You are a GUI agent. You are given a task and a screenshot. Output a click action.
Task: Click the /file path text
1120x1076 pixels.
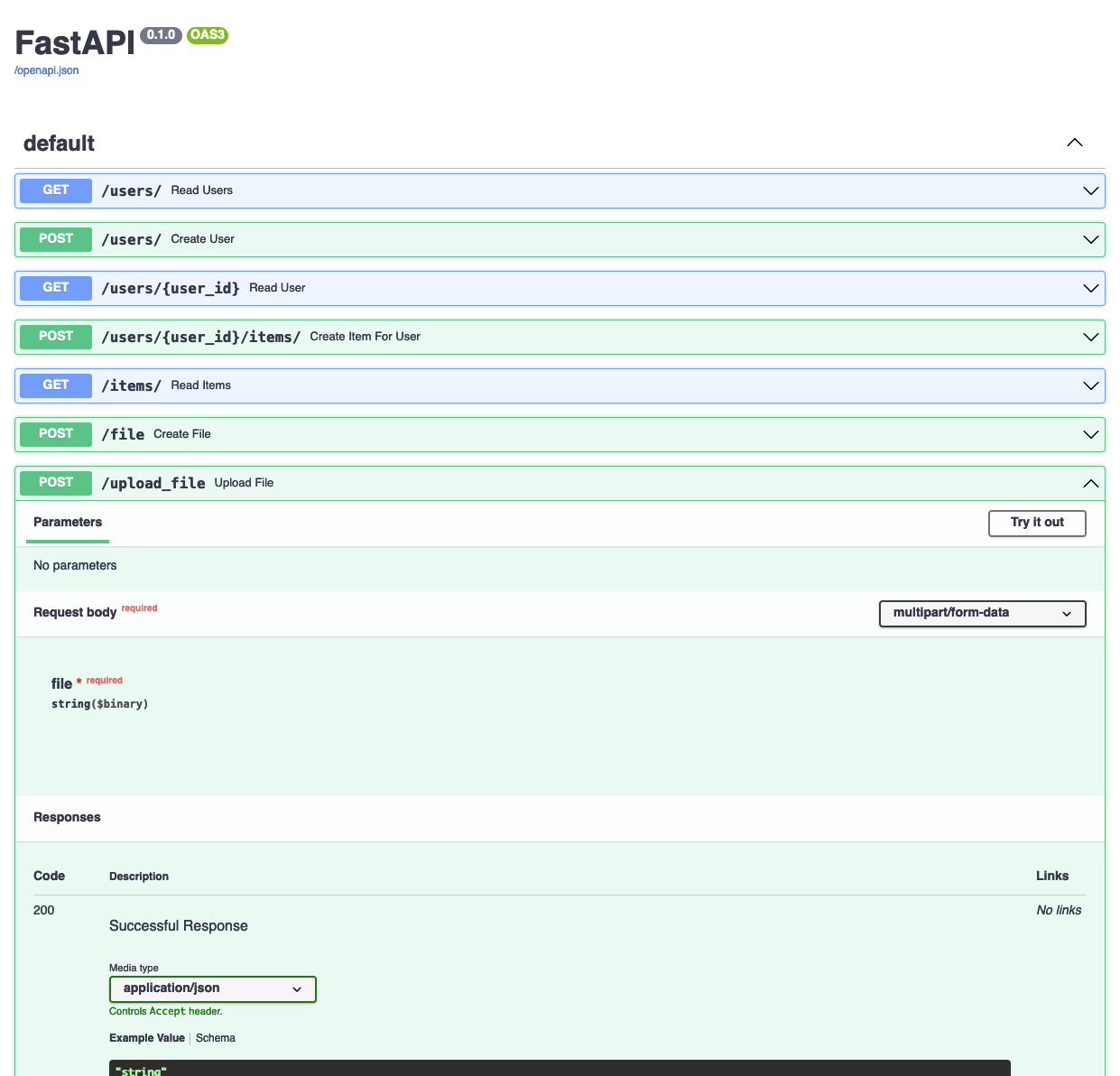[x=123, y=434]
